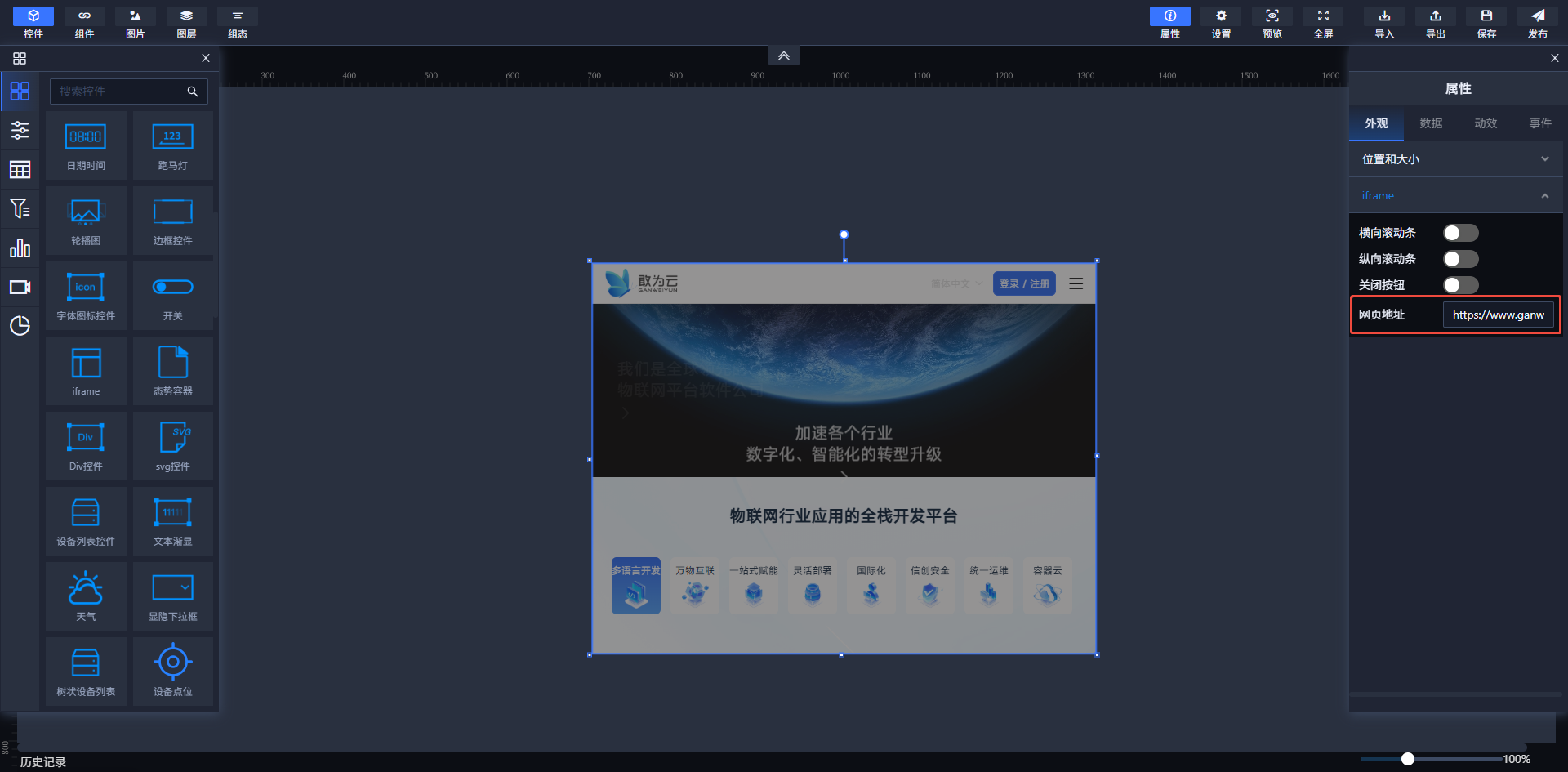Collapse the iframe properties section
1568x772 pixels.
pyautogui.click(x=1456, y=195)
